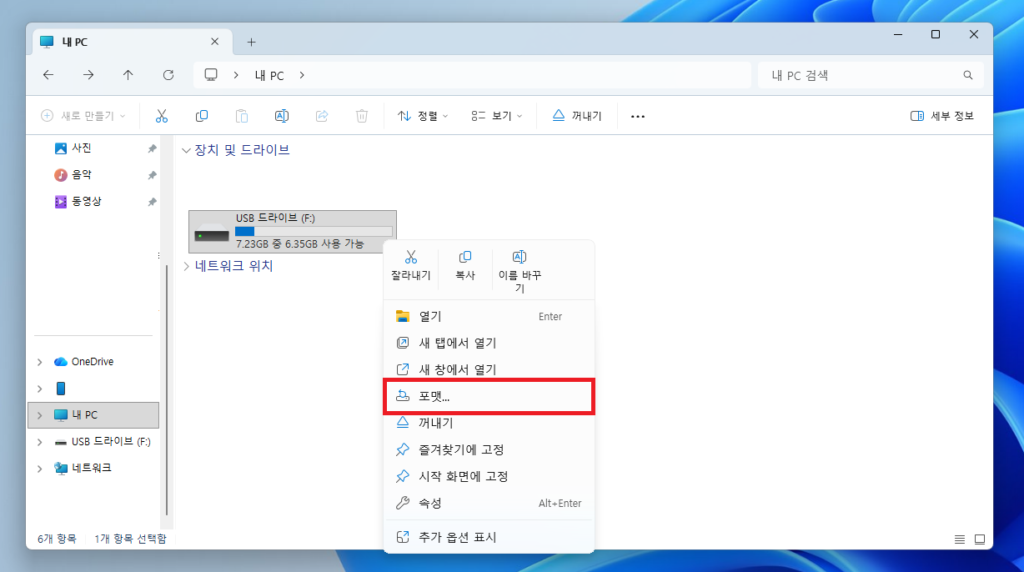1024x572 pixels.
Task: Toggle the 세부 정보 details pane
Action: pos(941,116)
